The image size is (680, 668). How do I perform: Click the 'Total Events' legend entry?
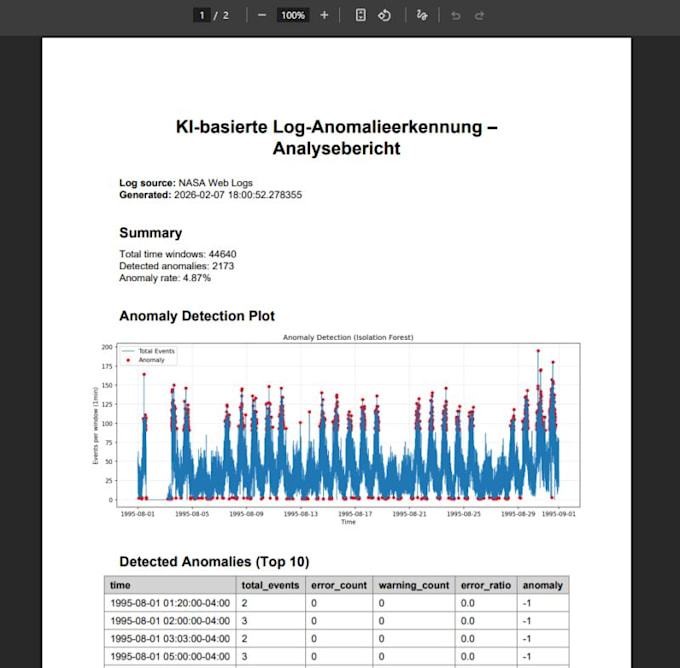pos(148,351)
